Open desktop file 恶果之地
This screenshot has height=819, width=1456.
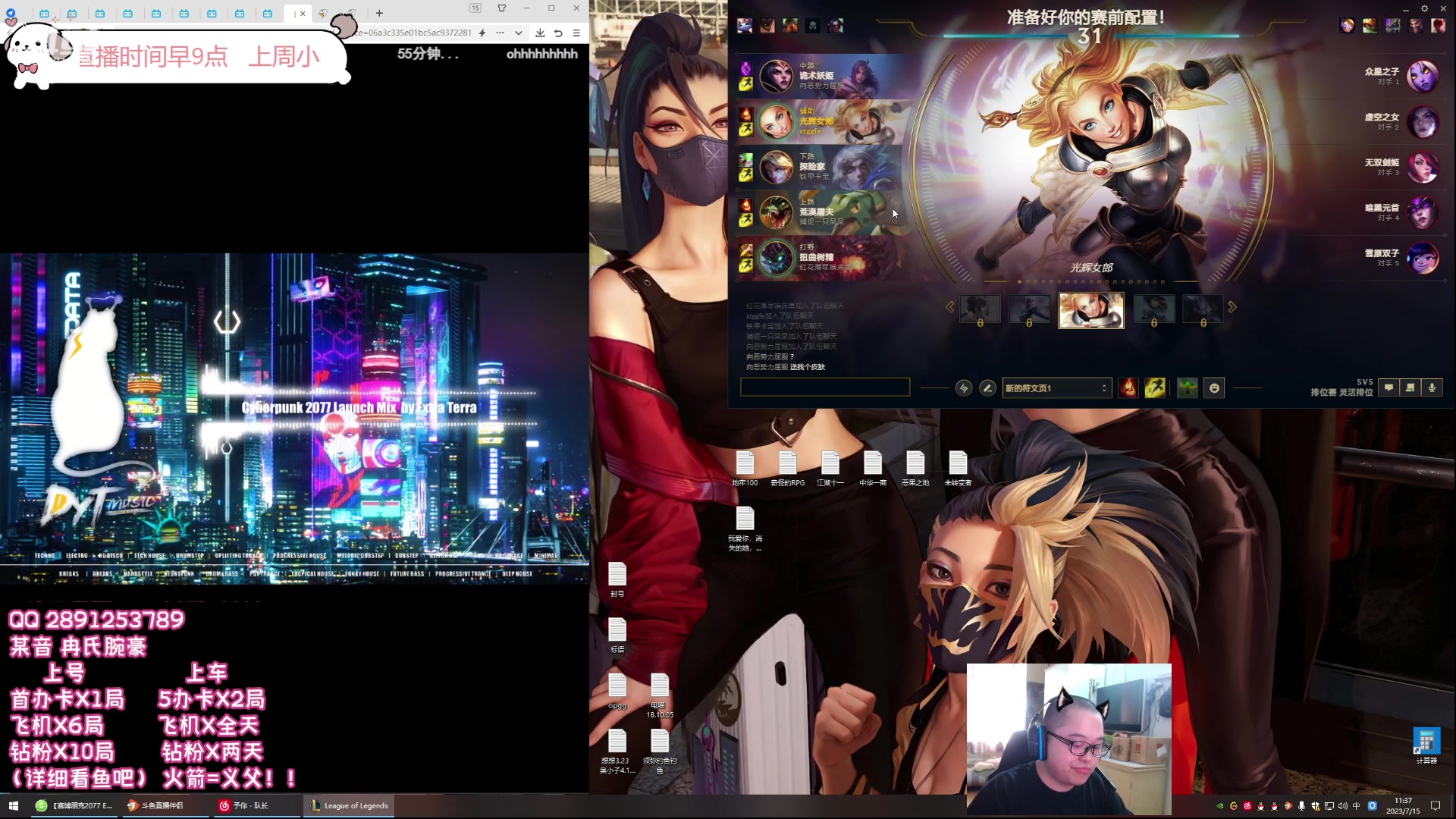915,469
